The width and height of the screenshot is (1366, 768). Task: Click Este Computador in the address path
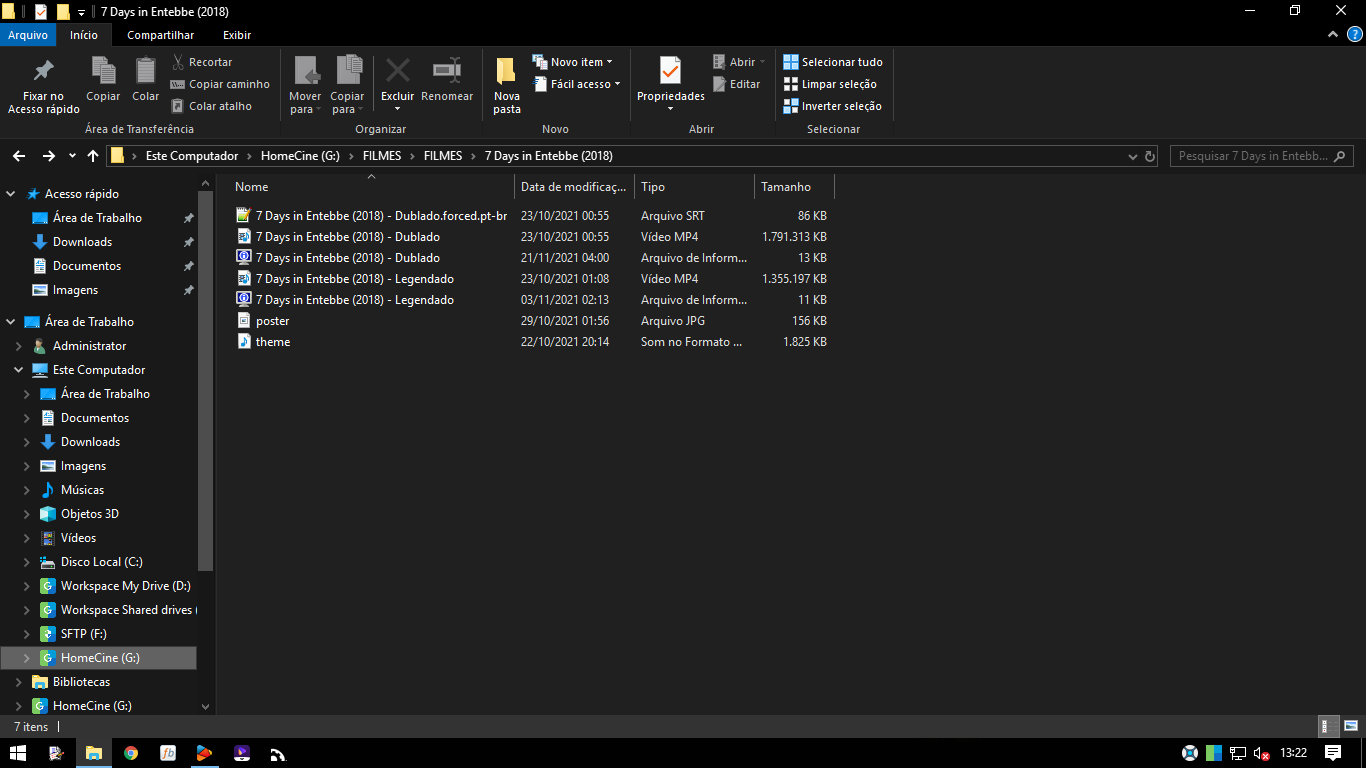(192, 156)
